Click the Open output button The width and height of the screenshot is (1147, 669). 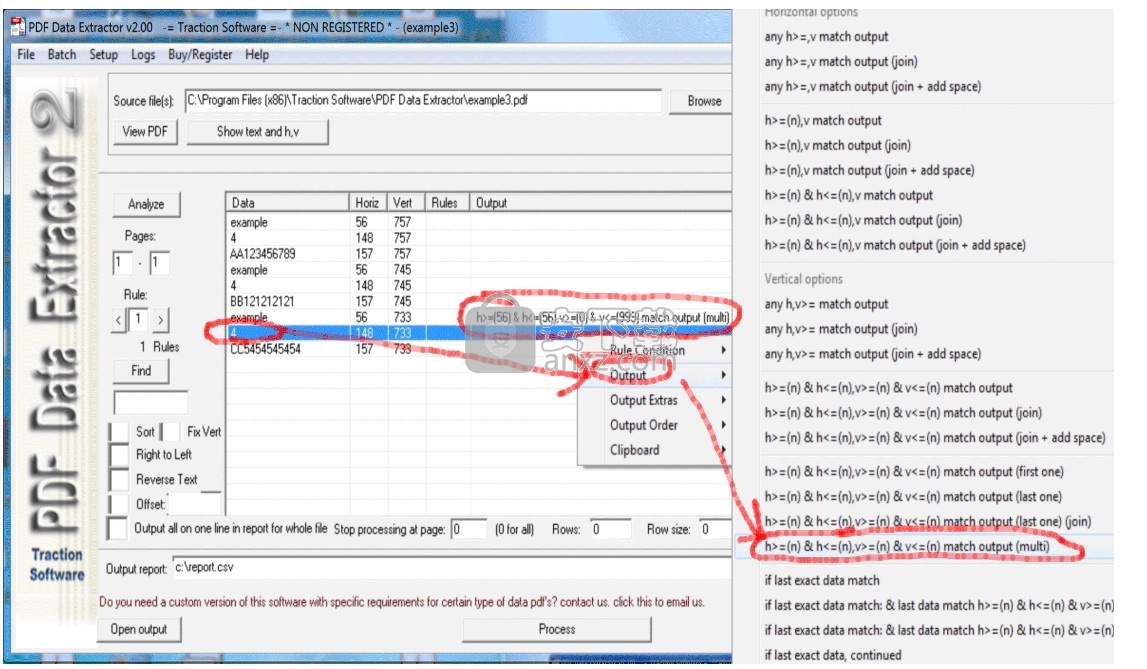pos(139,629)
